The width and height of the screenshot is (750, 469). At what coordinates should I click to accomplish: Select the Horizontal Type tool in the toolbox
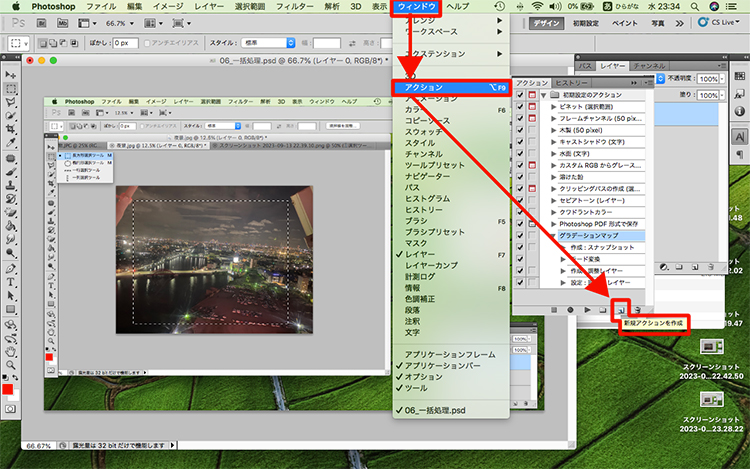[x=11, y=282]
